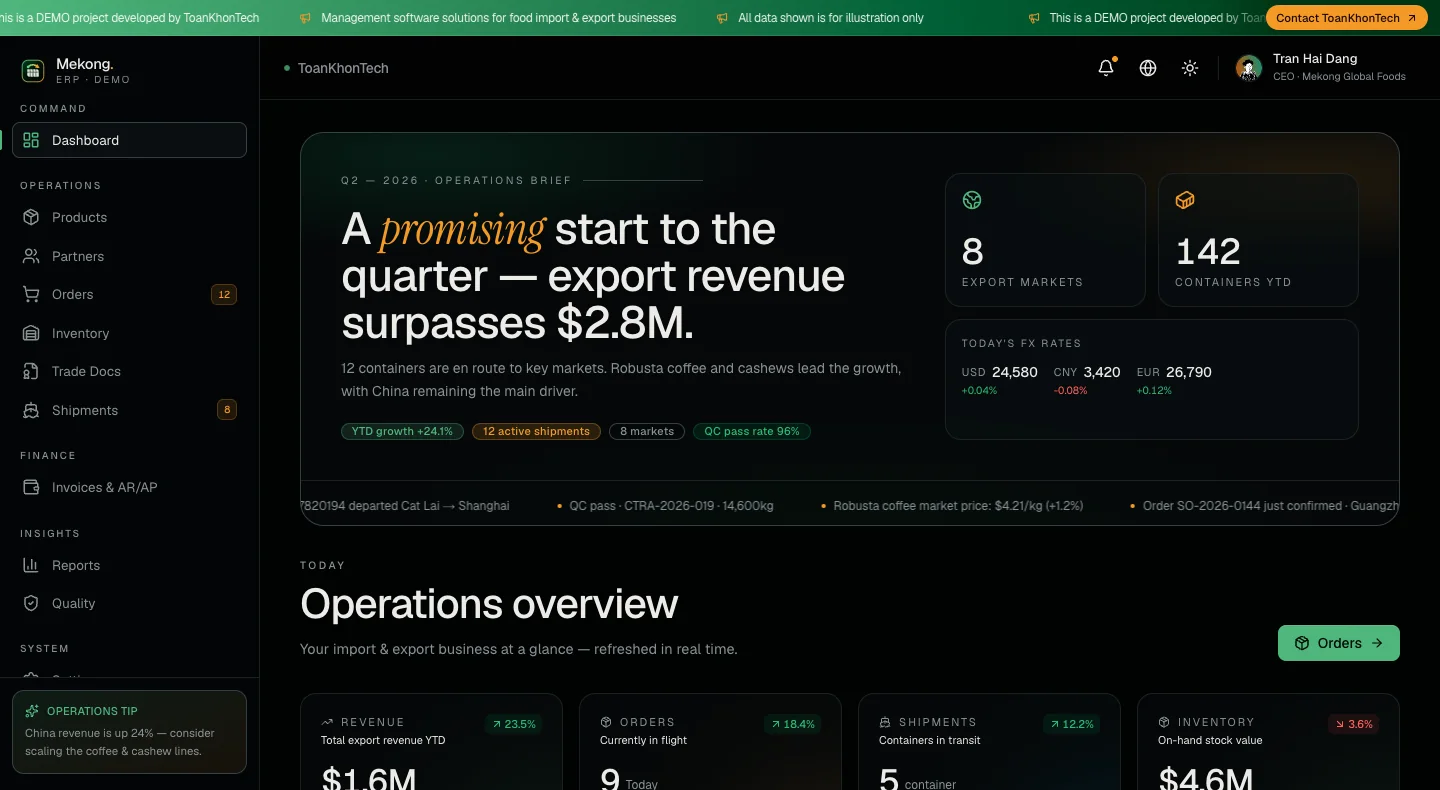
Task: Click Order SO-2026-0144 ticker item
Action: (1270, 506)
